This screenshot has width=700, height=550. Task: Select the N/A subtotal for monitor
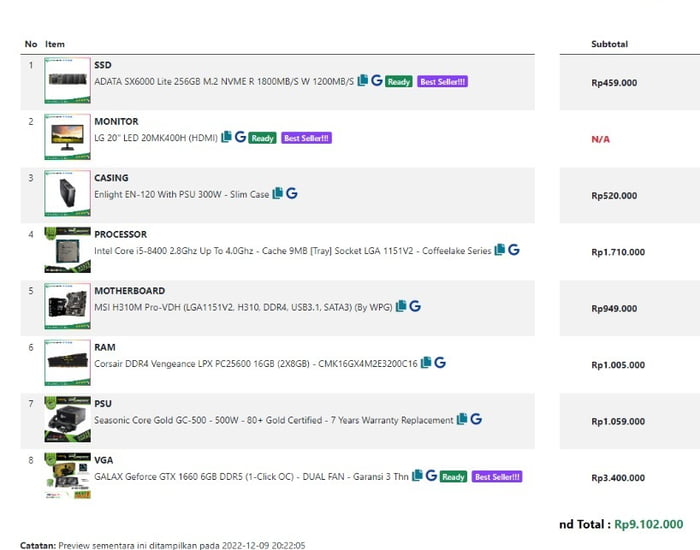point(600,139)
